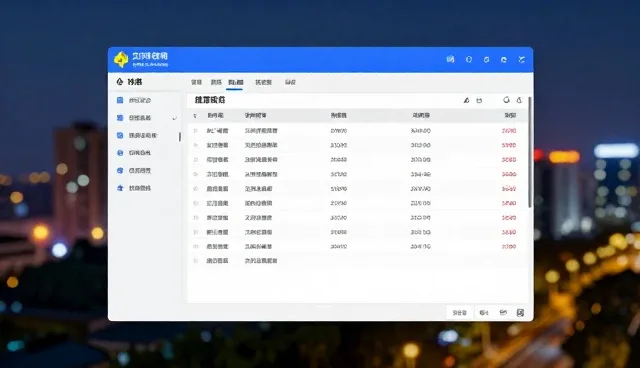Screen dimensions: 640x368
Task: Switch to the second tab above the table
Action: [x=216, y=82]
